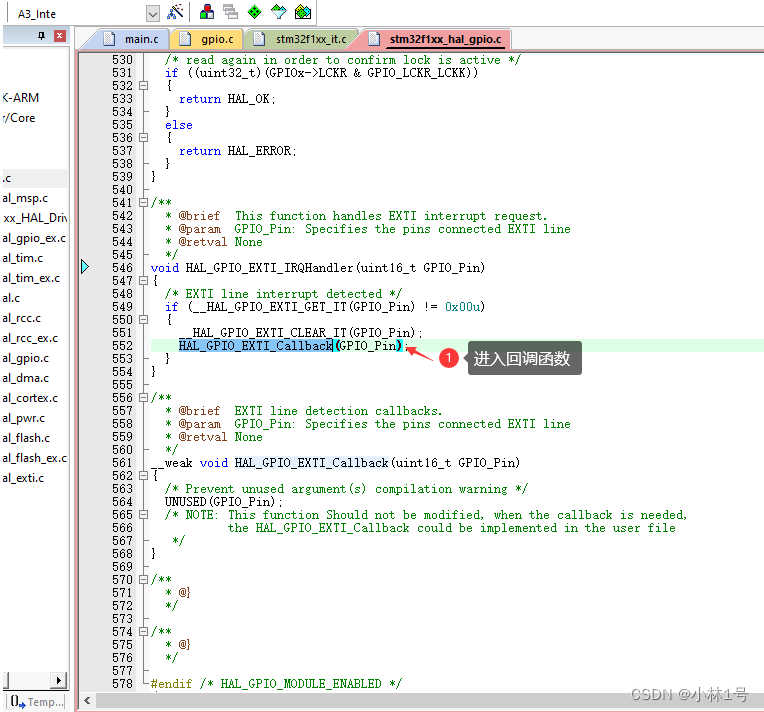Click UNUSED(GPIO_Pin) on line 564

coord(220,501)
